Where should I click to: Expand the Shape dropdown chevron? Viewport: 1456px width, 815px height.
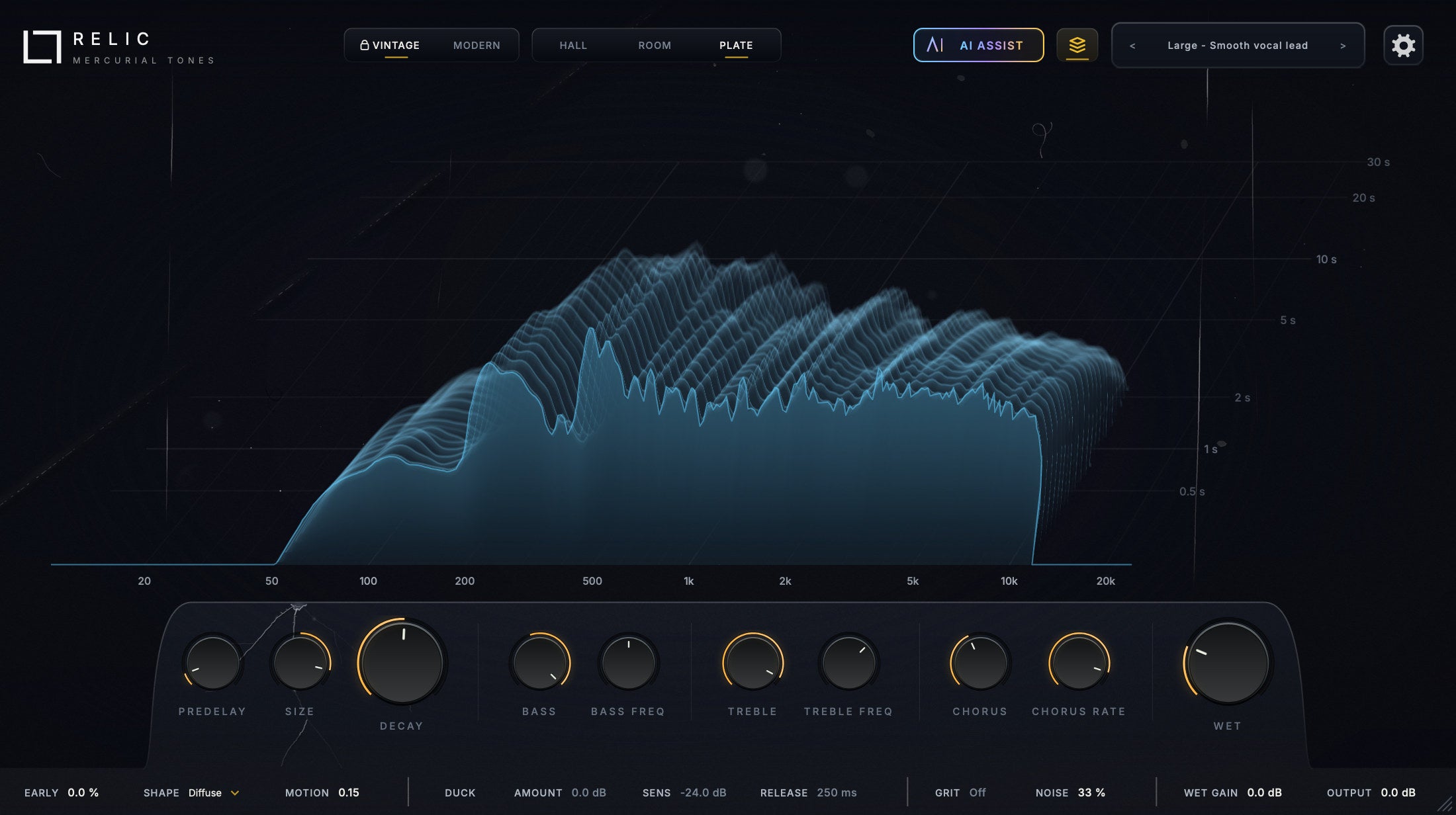tap(235, 793)
